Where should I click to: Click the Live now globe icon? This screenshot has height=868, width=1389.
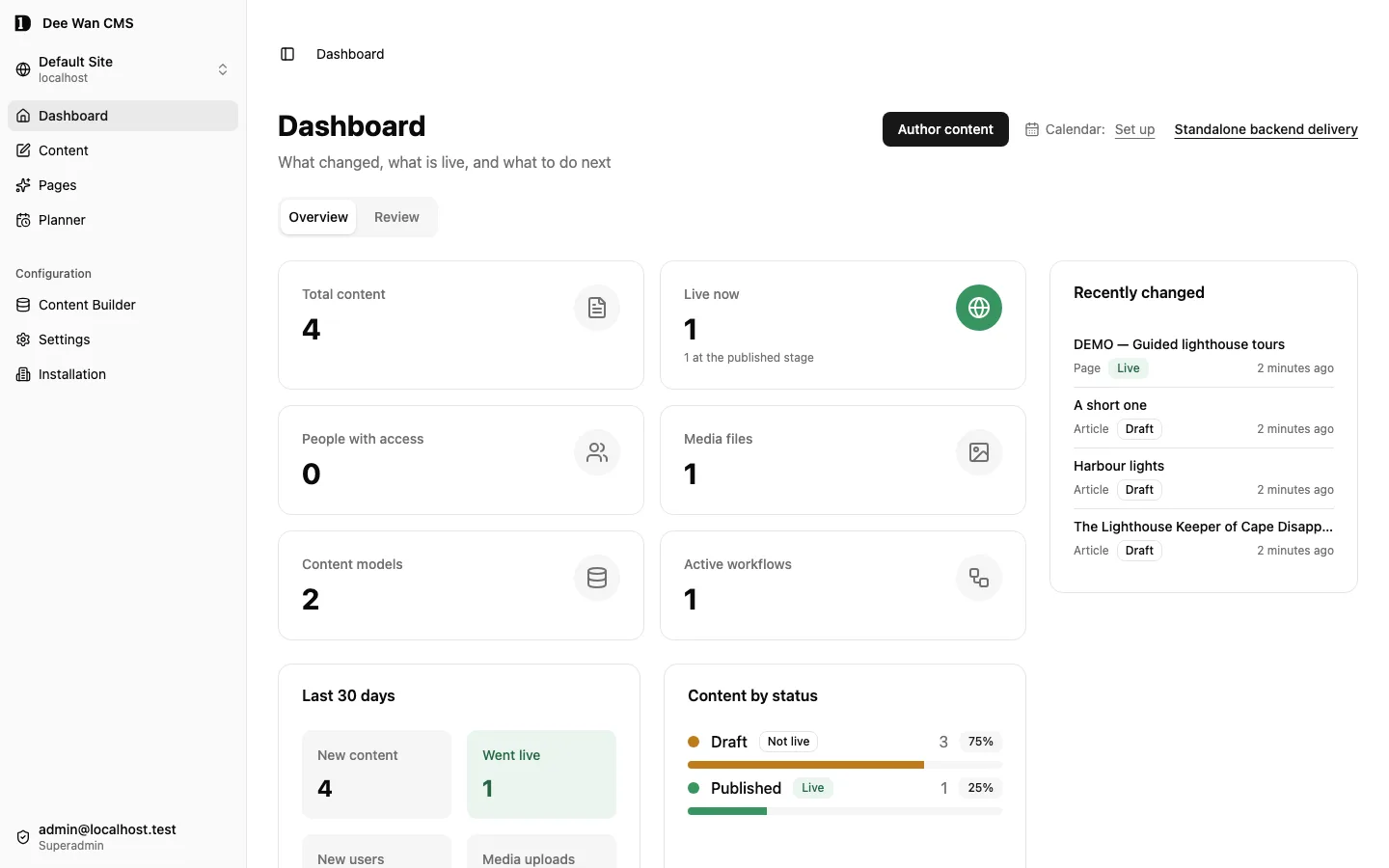[x=979, y=308]
